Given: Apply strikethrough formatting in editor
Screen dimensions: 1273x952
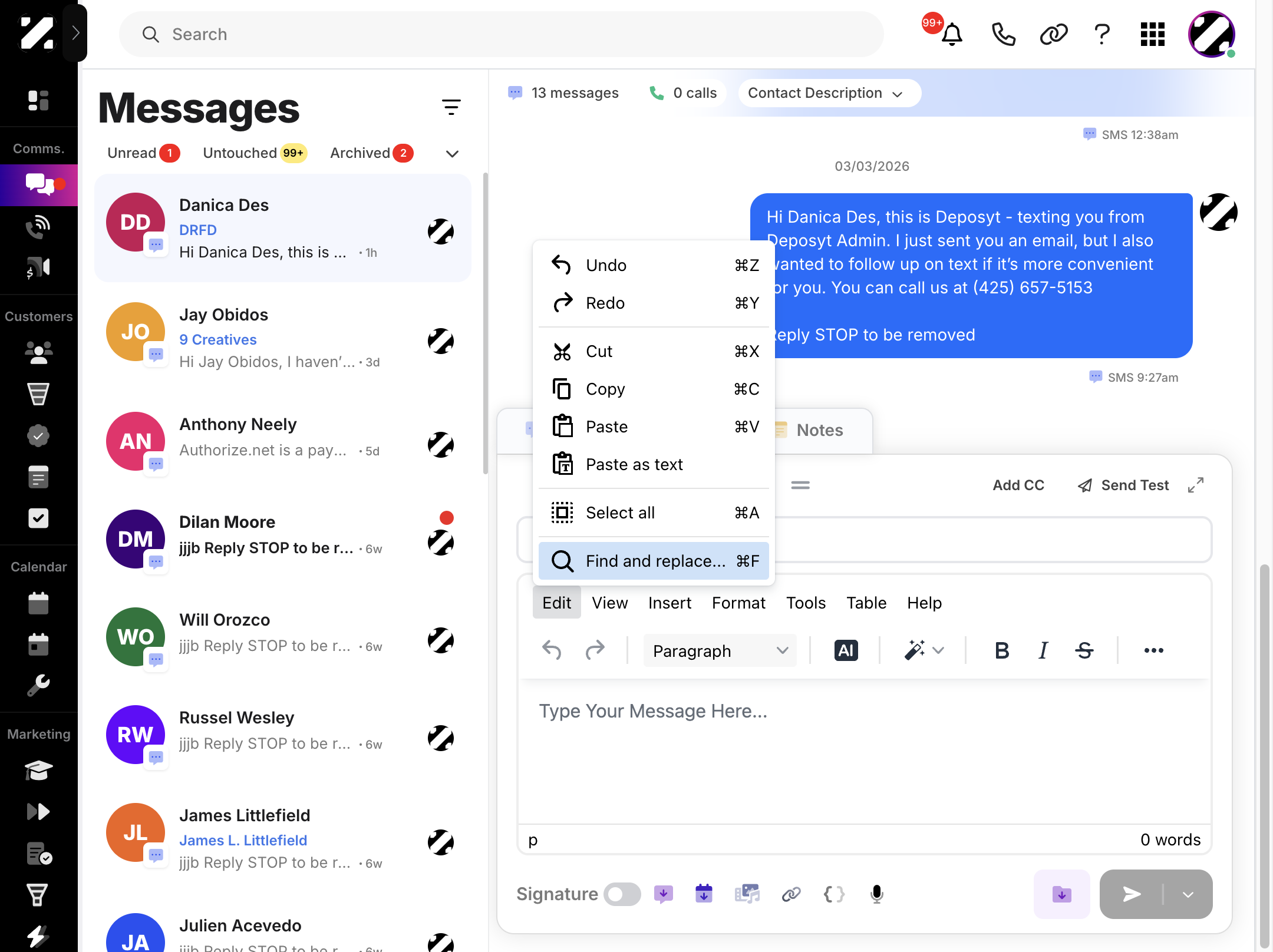Looking at the screenshot, I should 1084,650.
